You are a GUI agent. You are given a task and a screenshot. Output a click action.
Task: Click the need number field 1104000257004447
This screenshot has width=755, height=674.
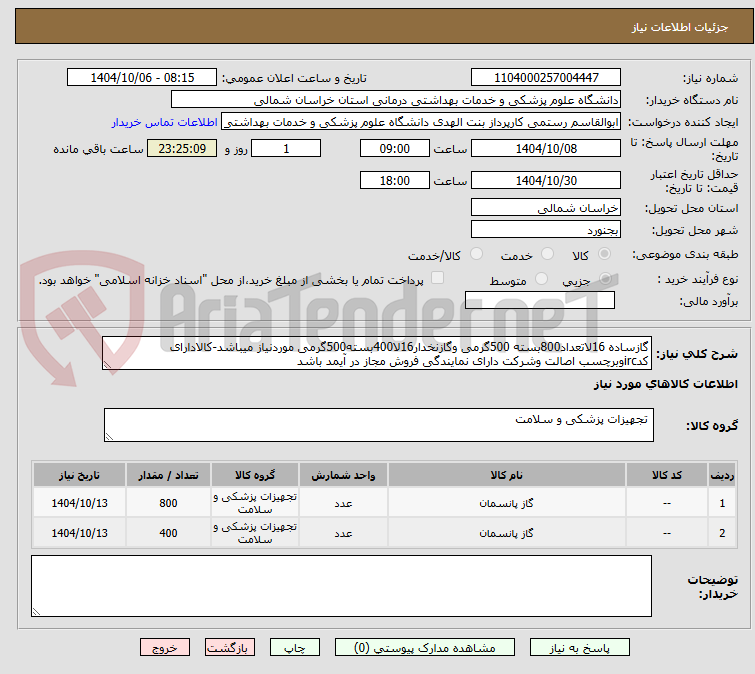tap(546, 78)
